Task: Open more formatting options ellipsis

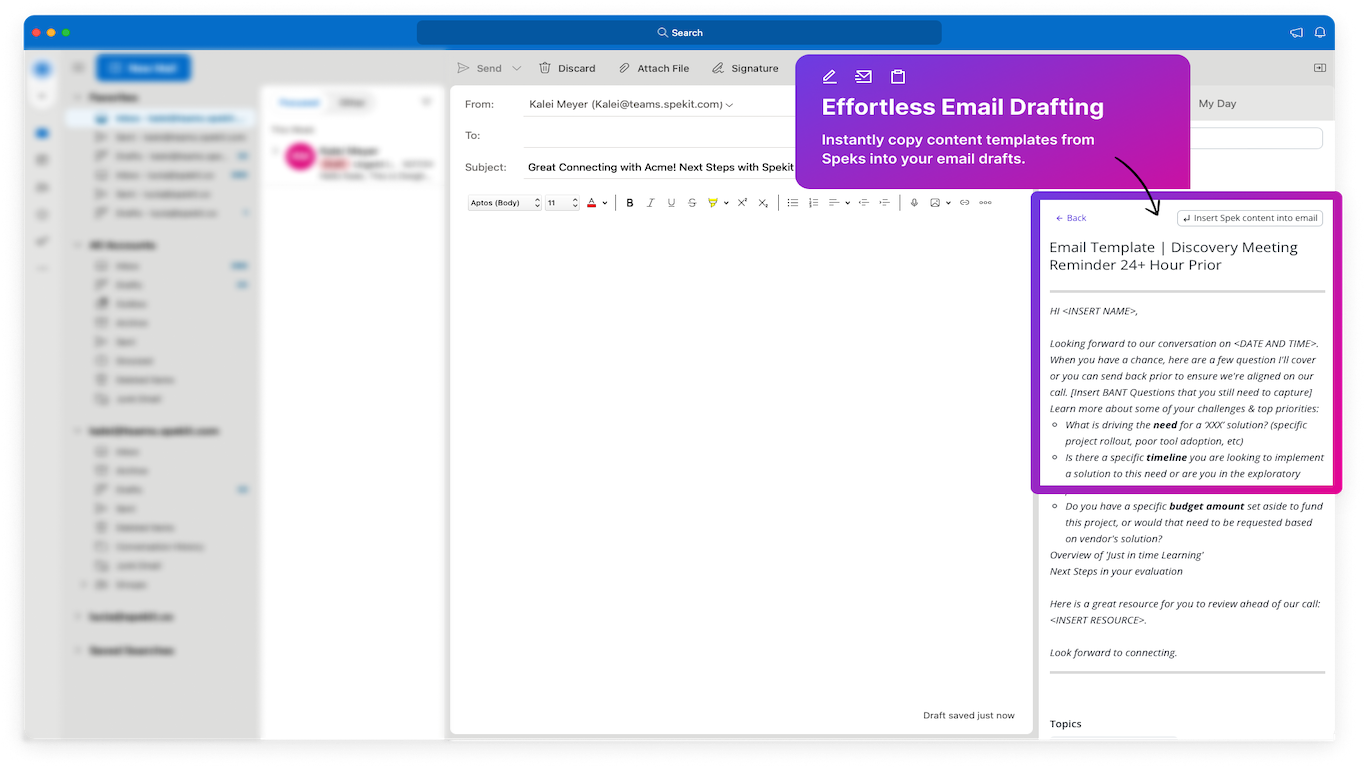Action: point(985,203)
